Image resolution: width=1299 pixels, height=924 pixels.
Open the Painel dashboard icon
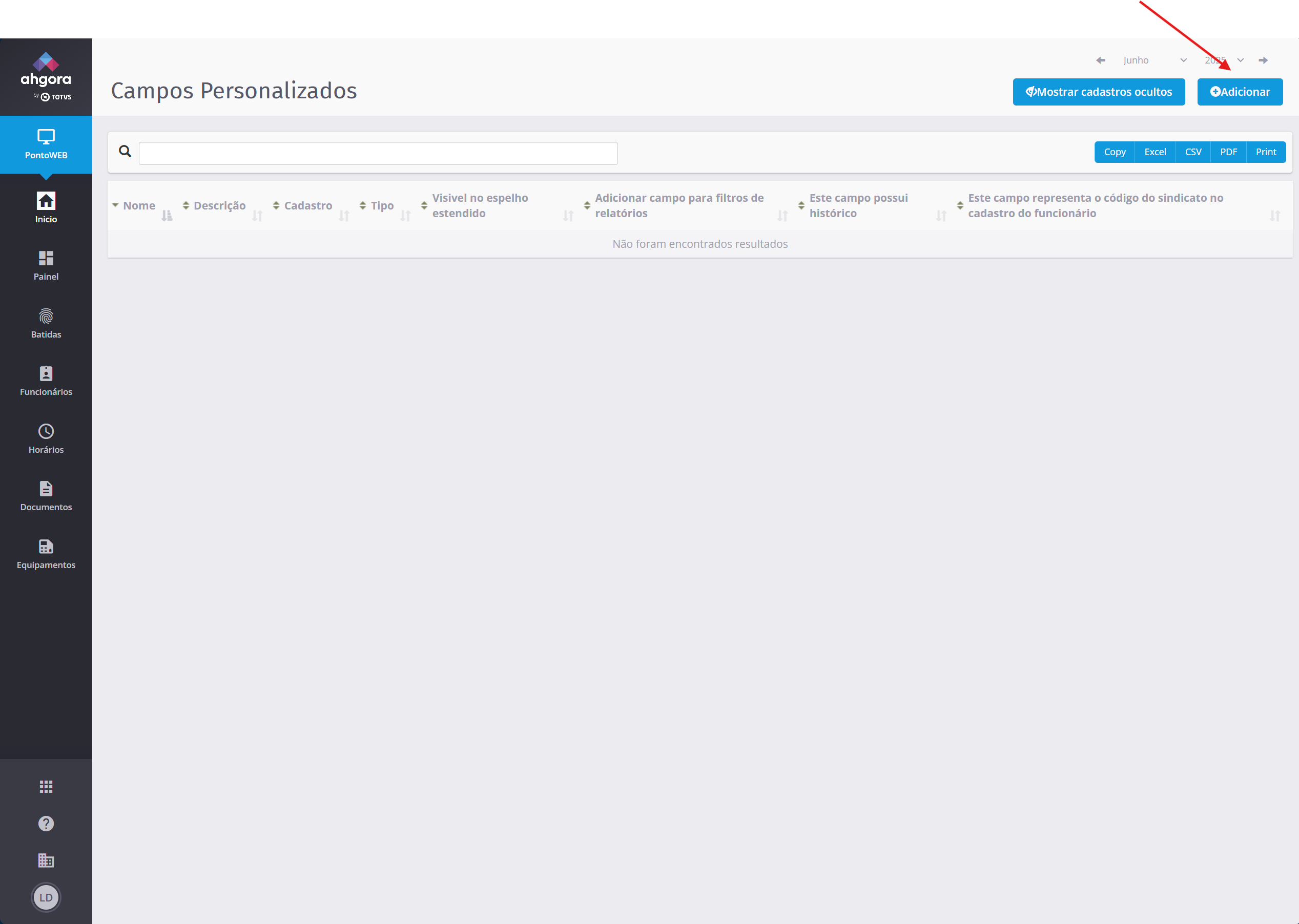(46, 265)
